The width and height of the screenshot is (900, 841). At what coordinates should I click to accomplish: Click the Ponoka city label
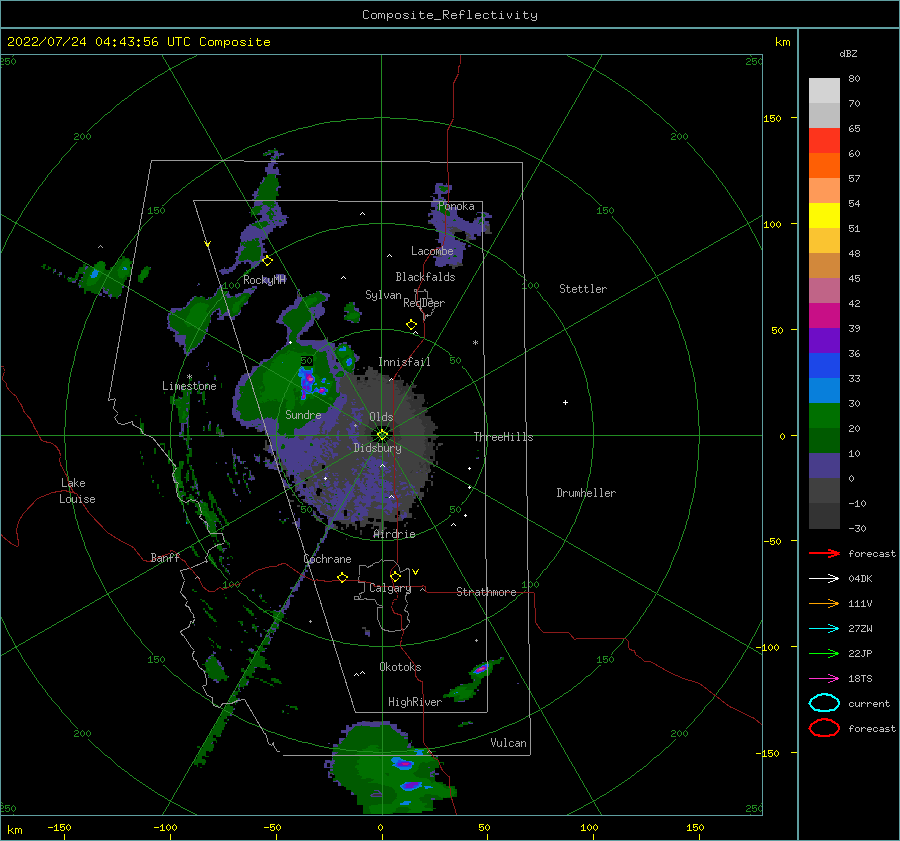pyautogui.click(x=456, y=206)
